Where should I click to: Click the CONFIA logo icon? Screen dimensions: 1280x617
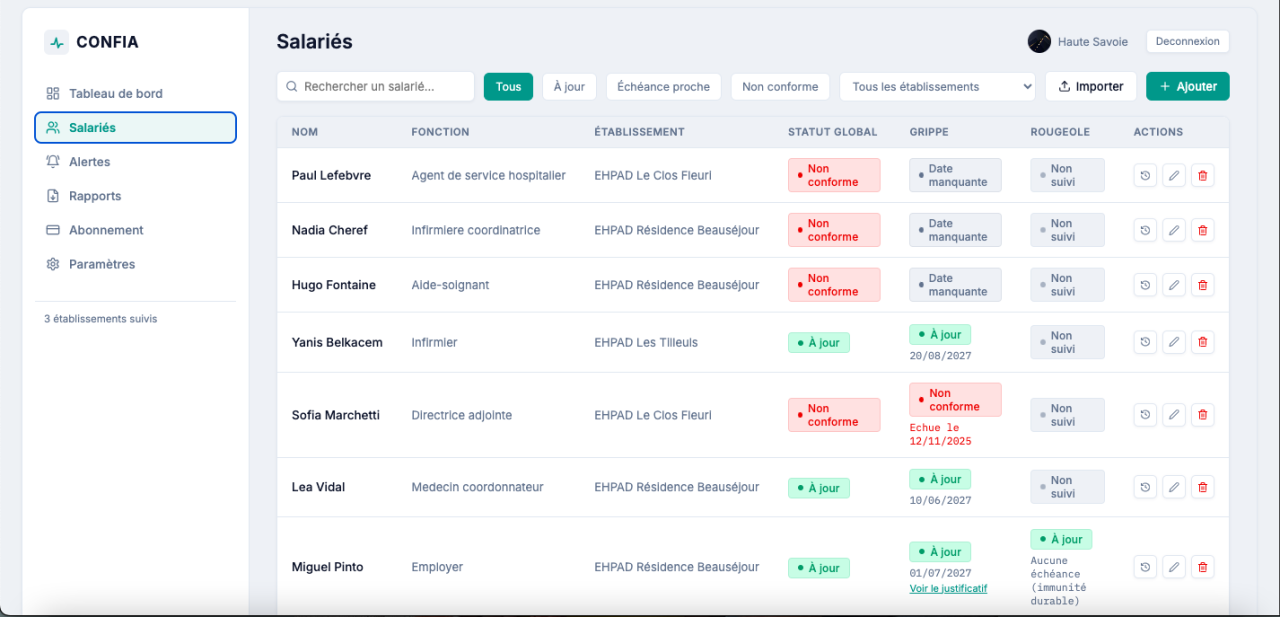[57, 42]
